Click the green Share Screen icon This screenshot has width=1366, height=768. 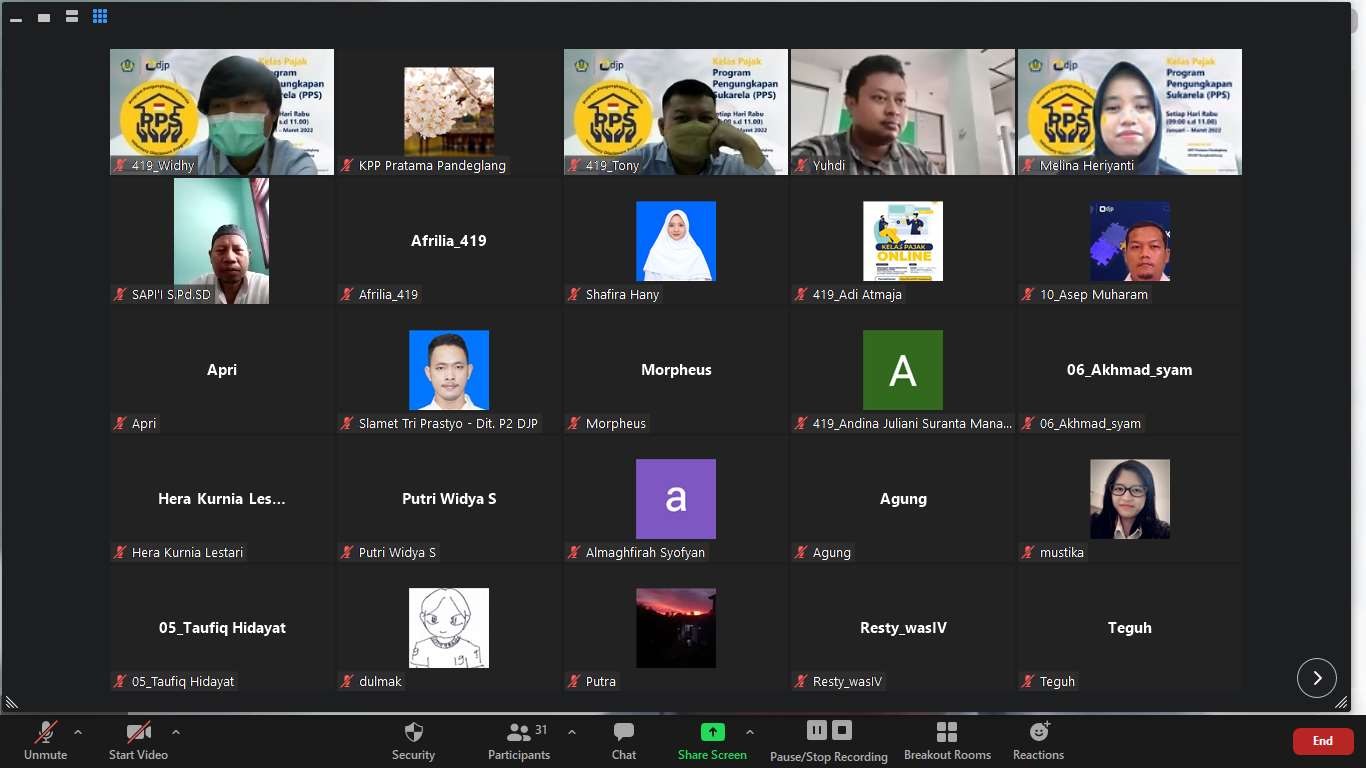(712, 732)
